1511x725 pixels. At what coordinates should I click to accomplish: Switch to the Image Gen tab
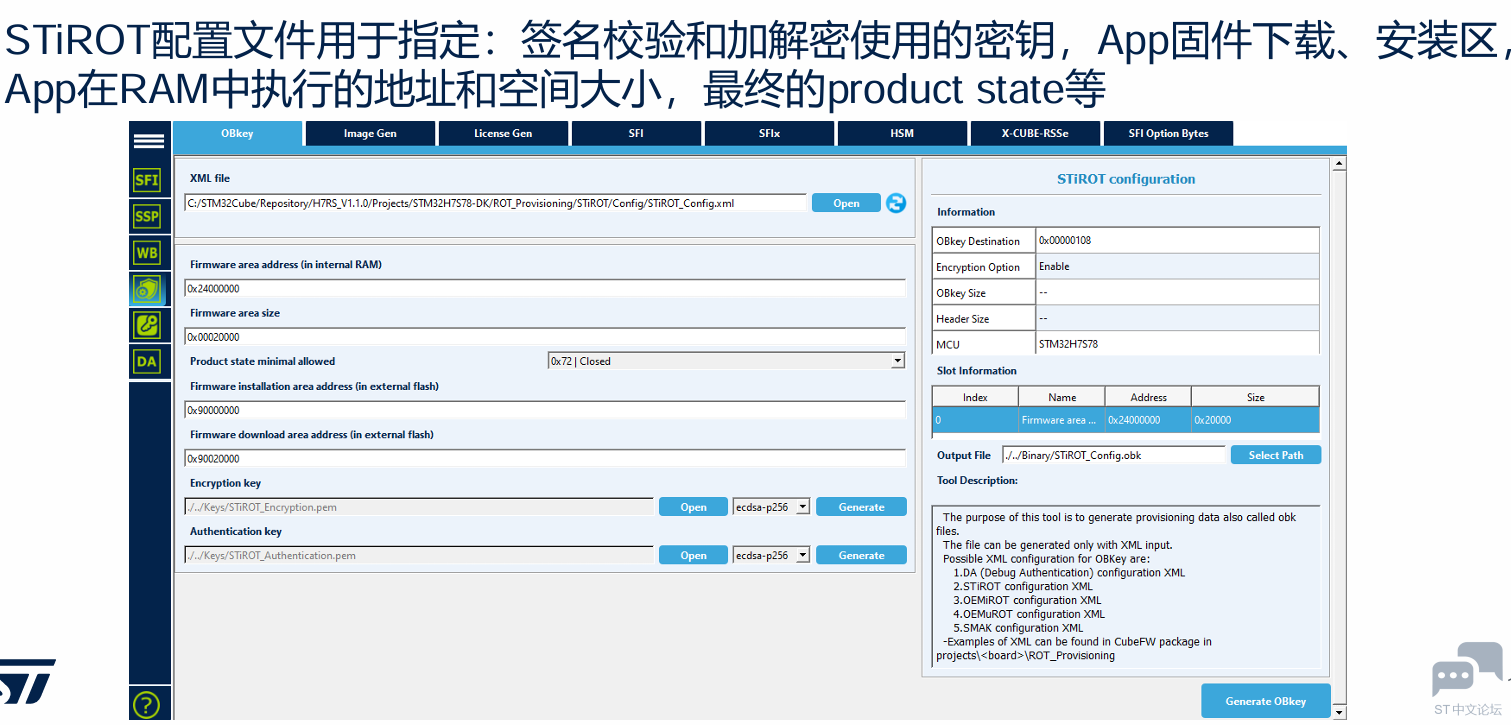[370, 134]
